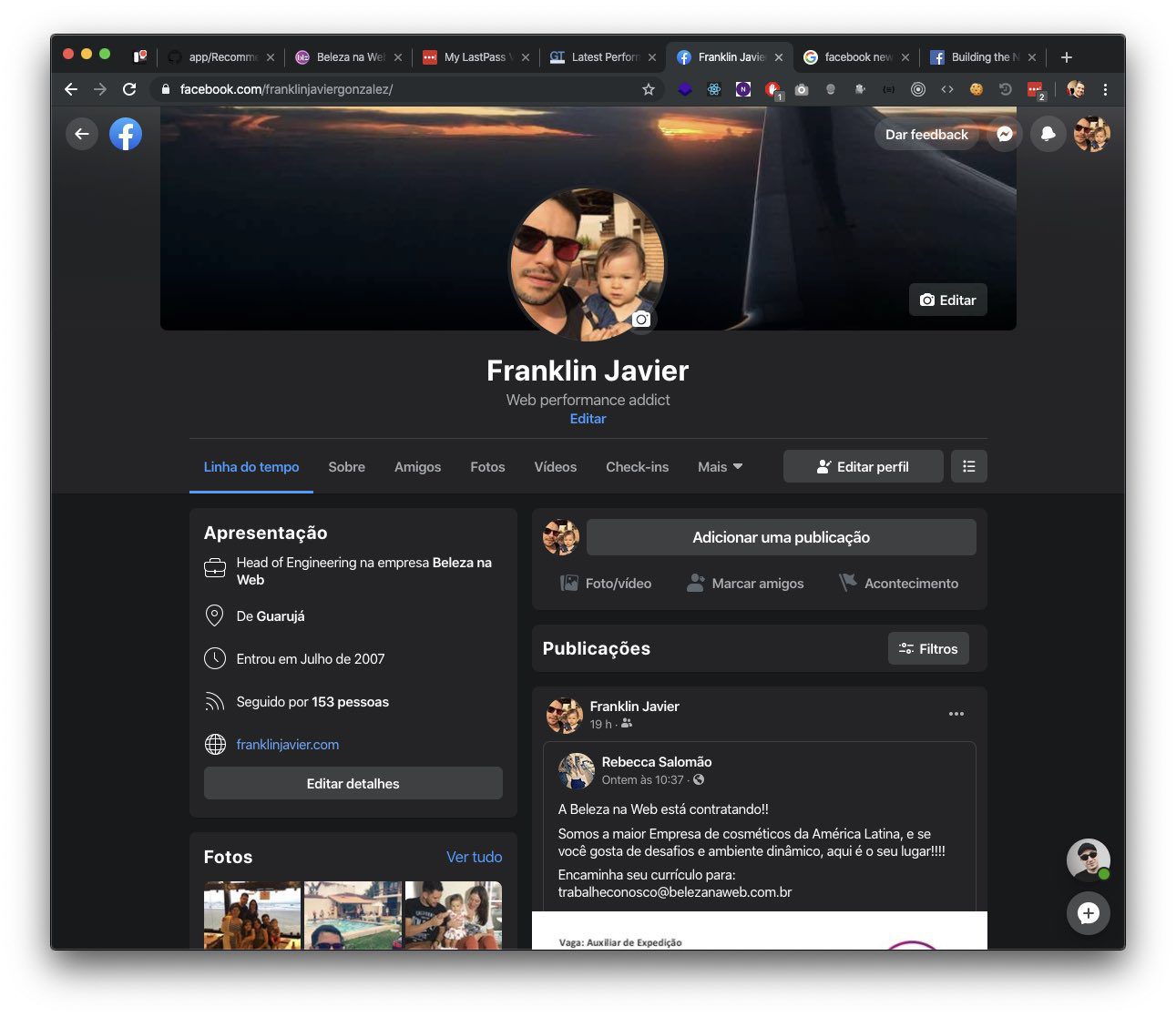This screenshot has width=1176, height=1017.
Task: Open account avatar in Facebook header
Action: tap(1091, 134)
